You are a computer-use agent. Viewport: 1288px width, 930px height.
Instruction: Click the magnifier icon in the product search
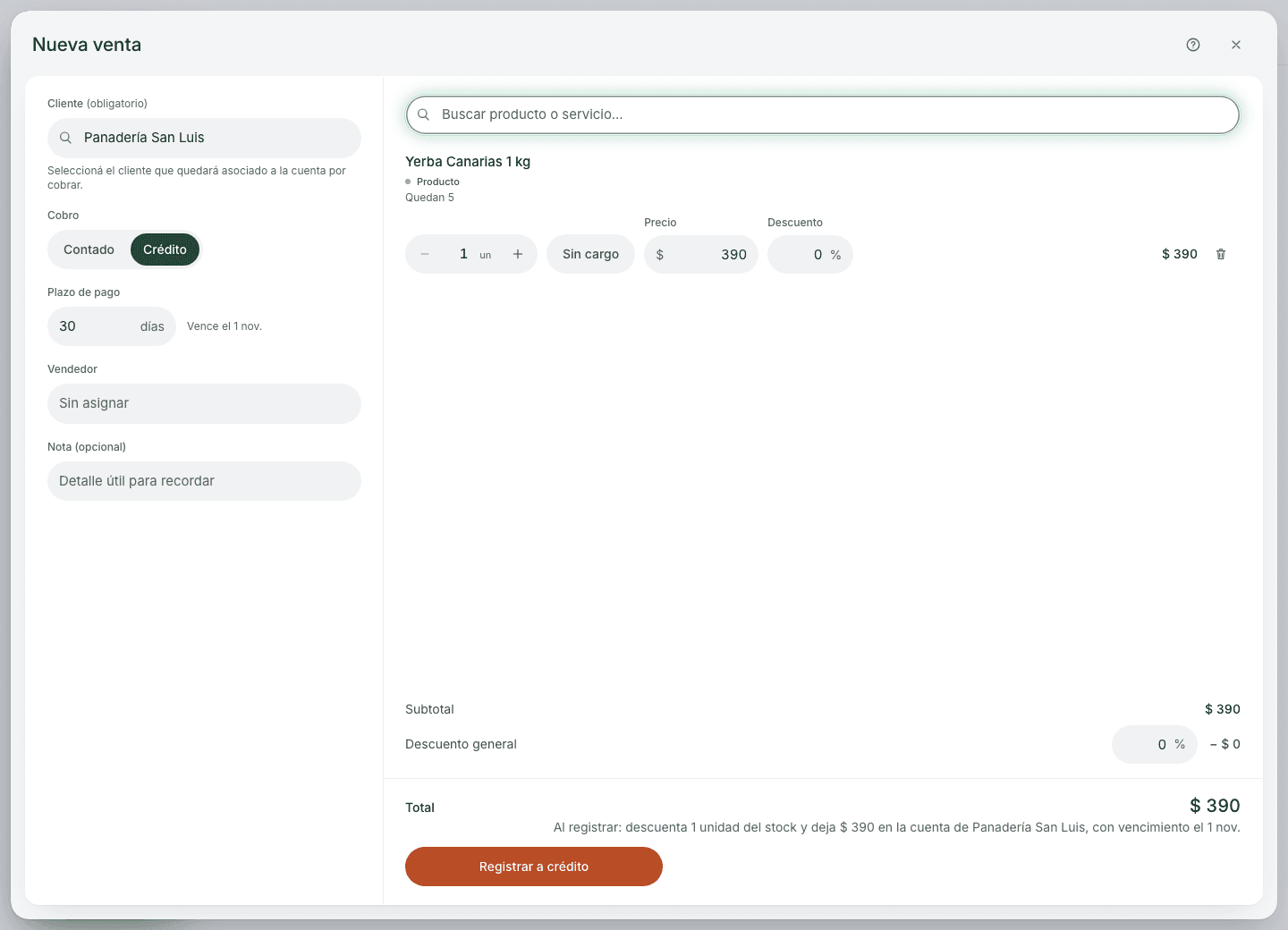click(x=424, y=114)
